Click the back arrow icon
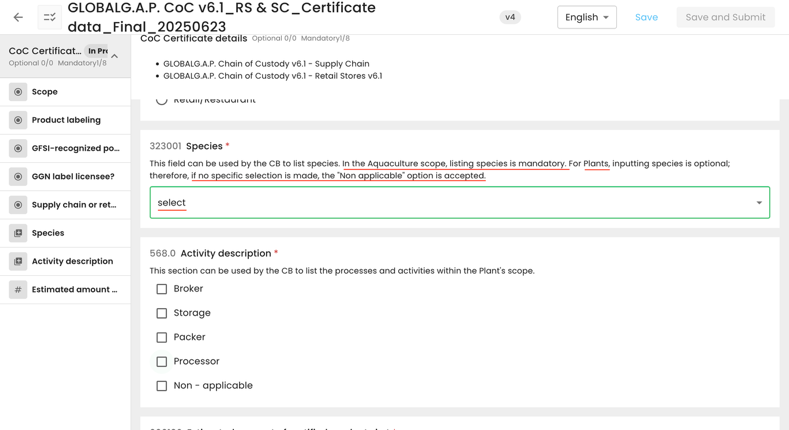Image resolution: width=789 pixels, height=430 pixels. 18,17
